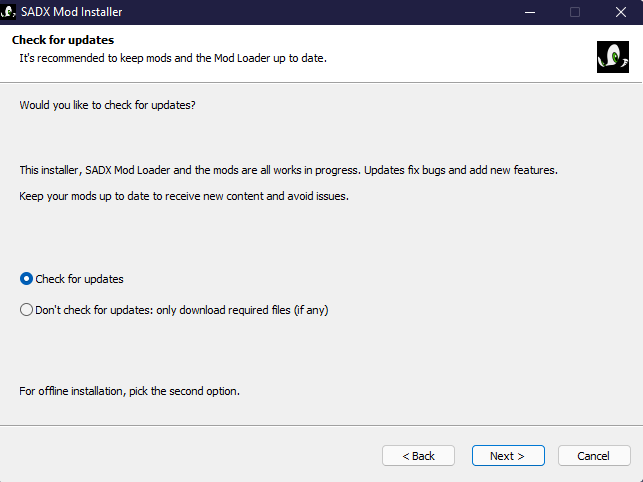Click the "Check for updates" option label text

point(79,279)
